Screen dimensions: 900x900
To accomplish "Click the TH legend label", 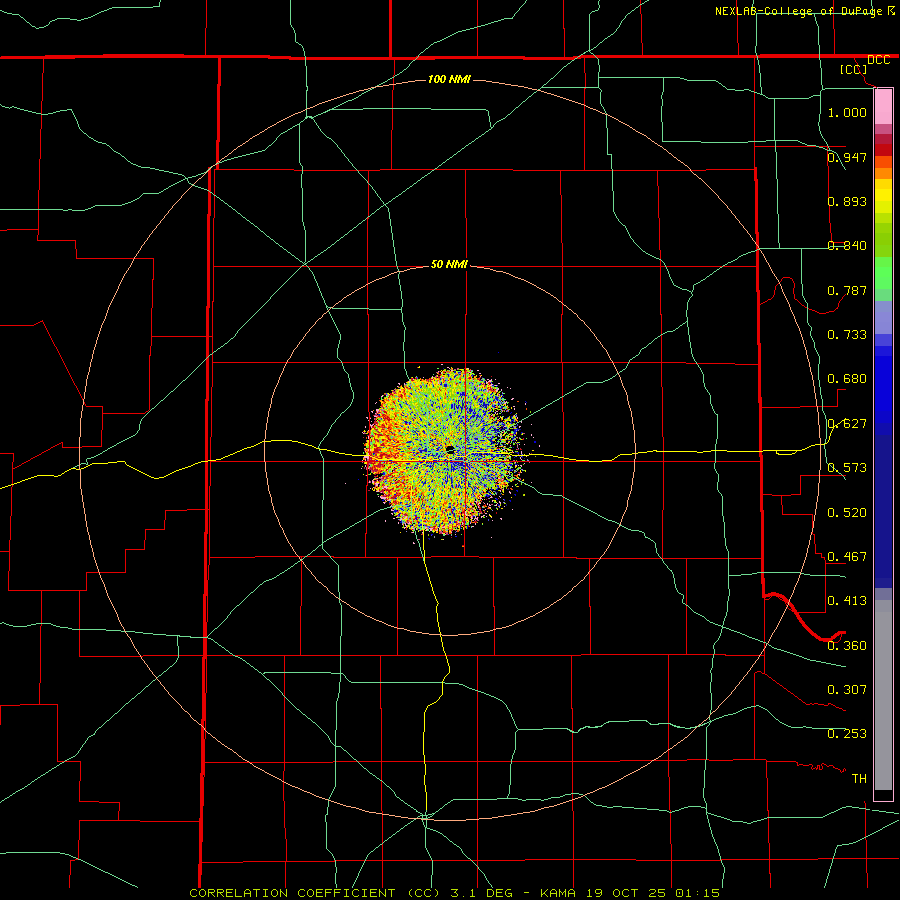I will click(x=859, y=779).
